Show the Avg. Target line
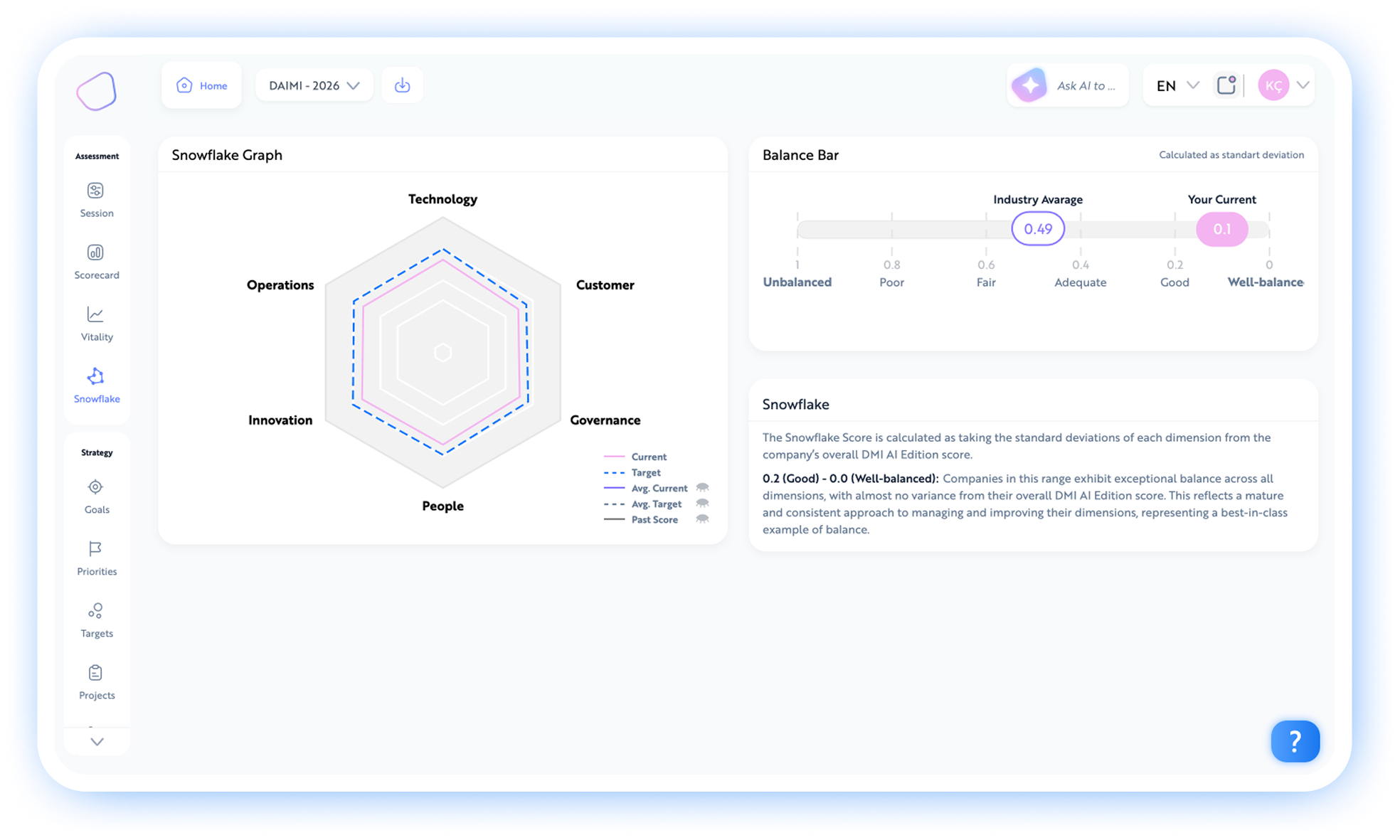This screenshot has height=840, width=1400. pyautogui.click(x=702, y=504)
